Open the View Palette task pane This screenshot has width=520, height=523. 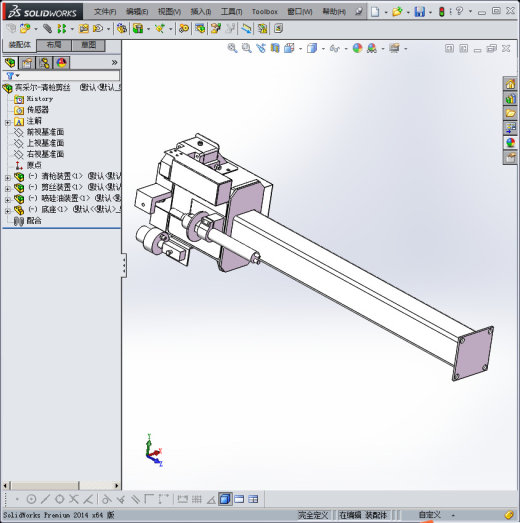510,128
